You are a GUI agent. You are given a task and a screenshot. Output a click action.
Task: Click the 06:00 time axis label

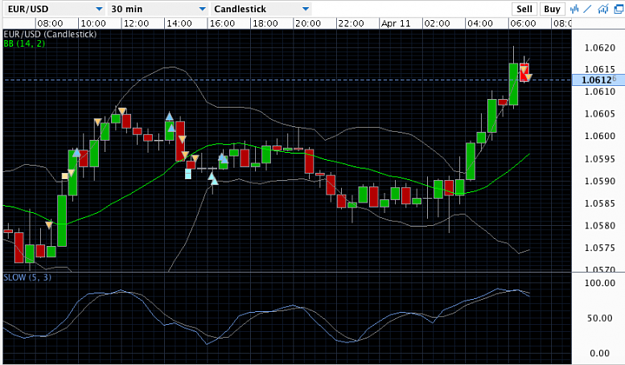click(523, 24)
